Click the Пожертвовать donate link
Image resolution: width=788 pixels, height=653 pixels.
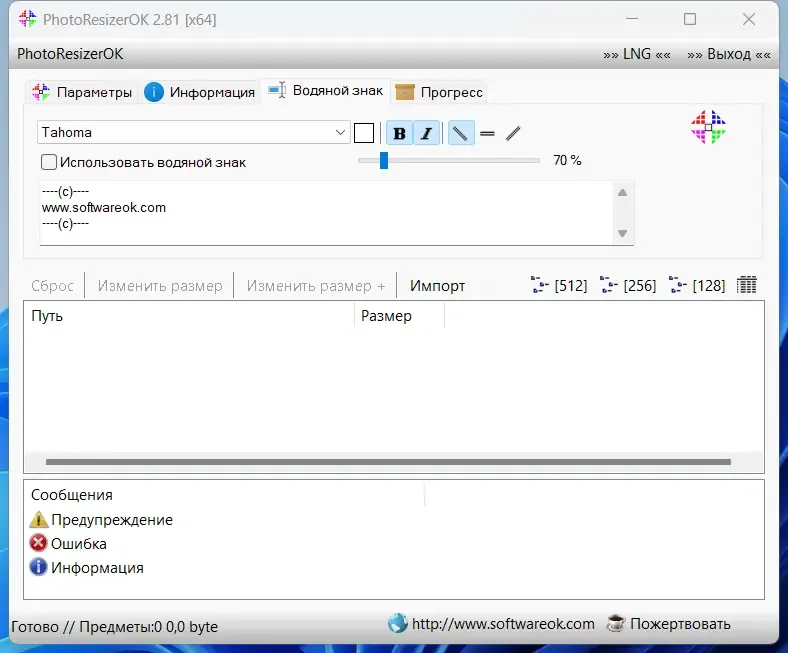(680, 624)
